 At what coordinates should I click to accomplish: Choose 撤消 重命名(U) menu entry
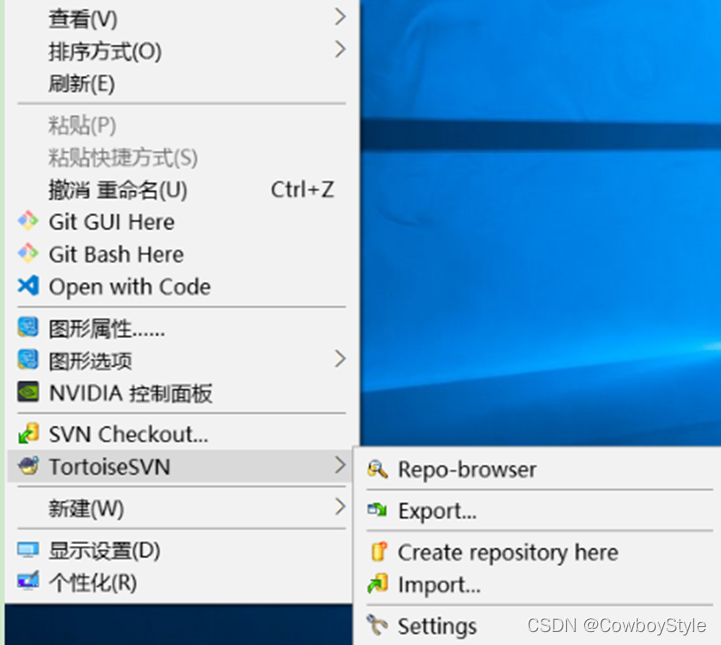click(x=118, y=189)
